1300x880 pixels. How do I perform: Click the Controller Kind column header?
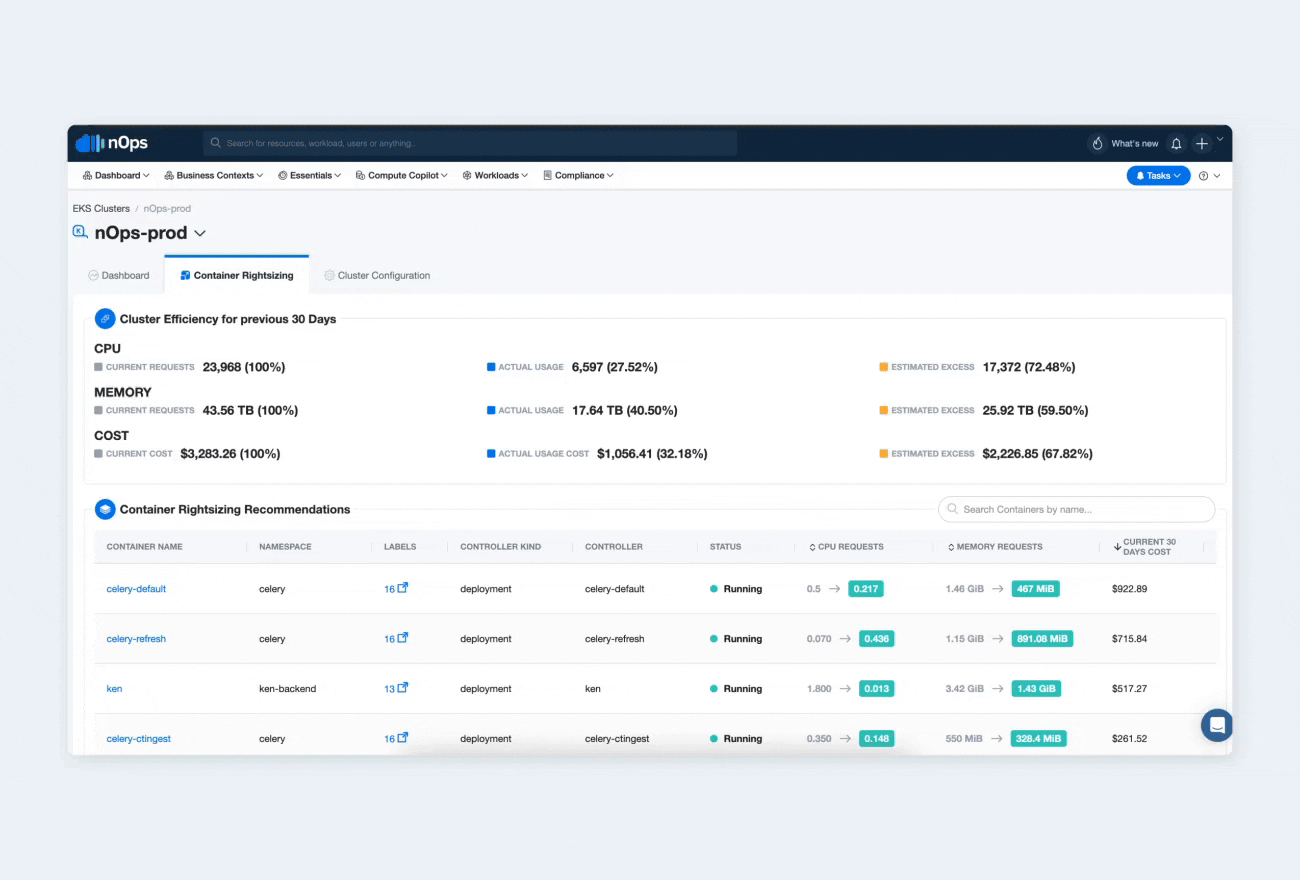coord(500,547)
